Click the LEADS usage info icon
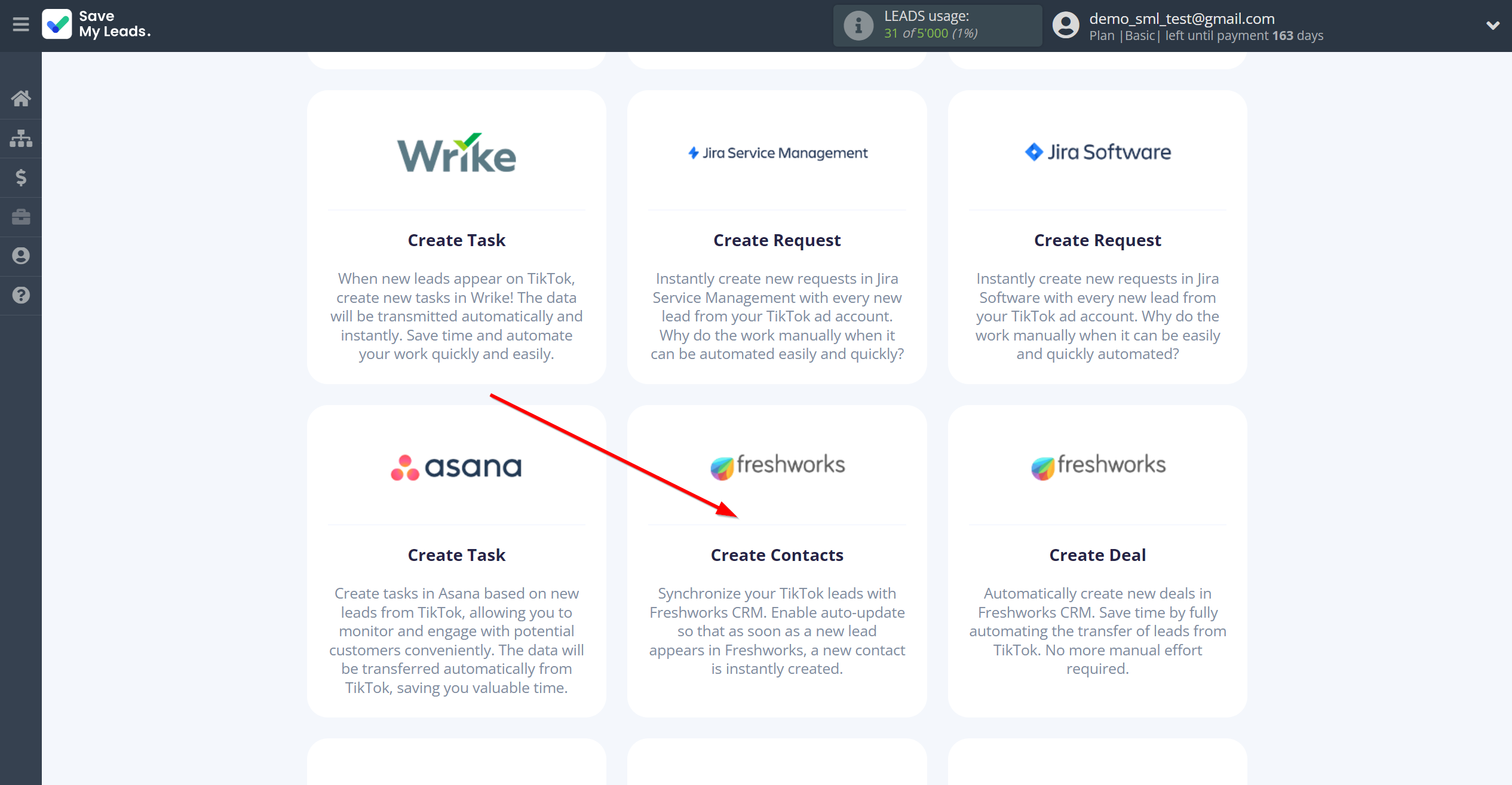Viewport: 1512px width, 785px height. (858, 26)
